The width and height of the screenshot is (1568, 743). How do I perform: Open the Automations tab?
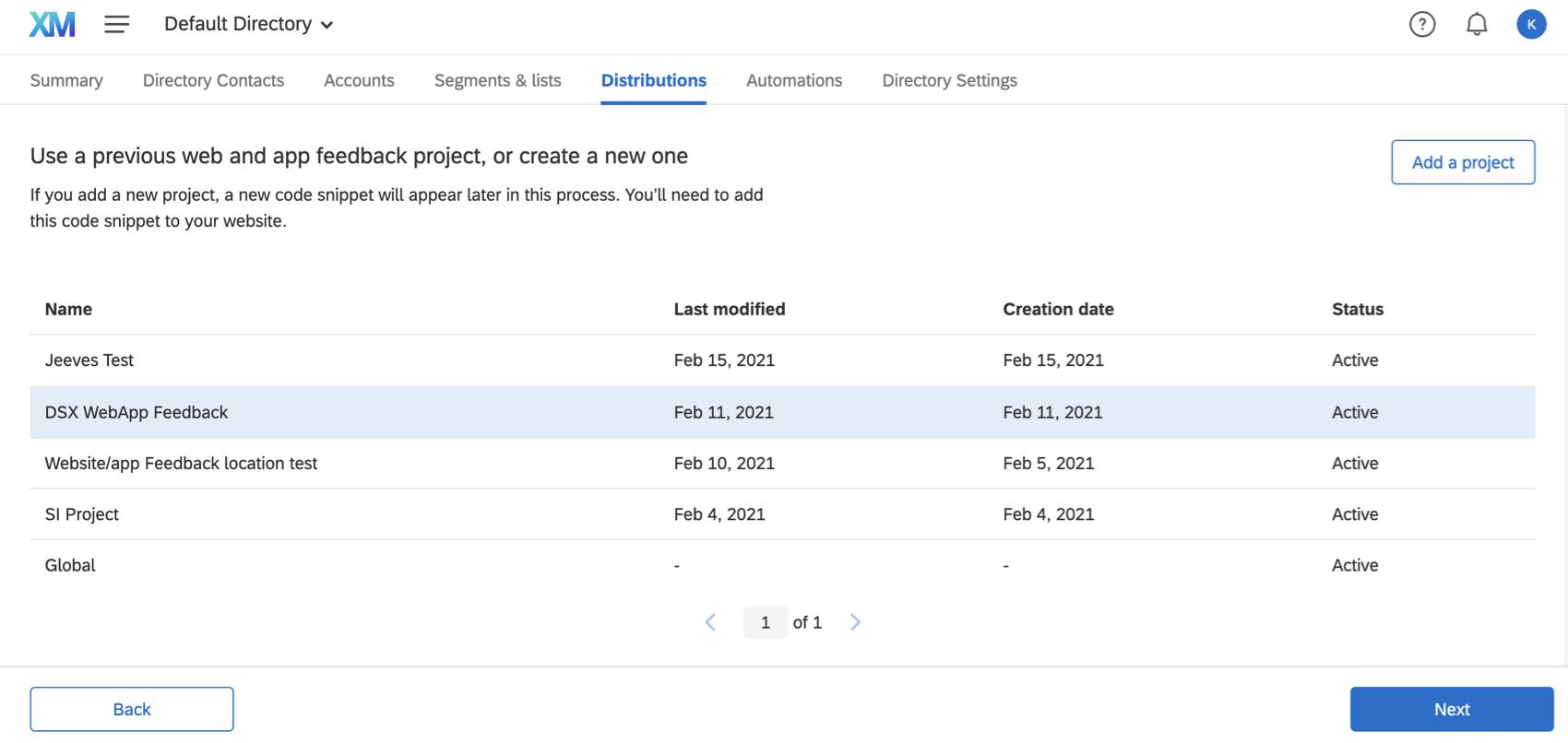(794, 80)
